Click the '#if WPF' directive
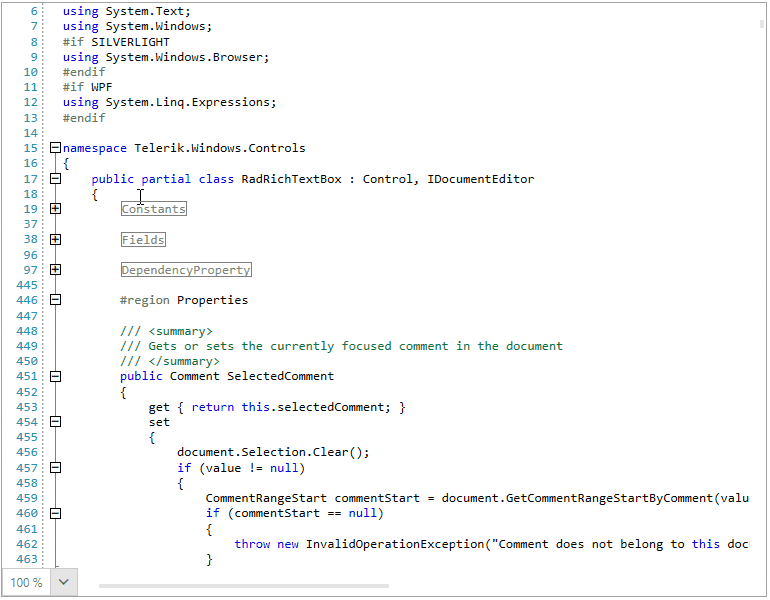The width and height of the screenshot is (770, 600). click(x=87, y=87)
